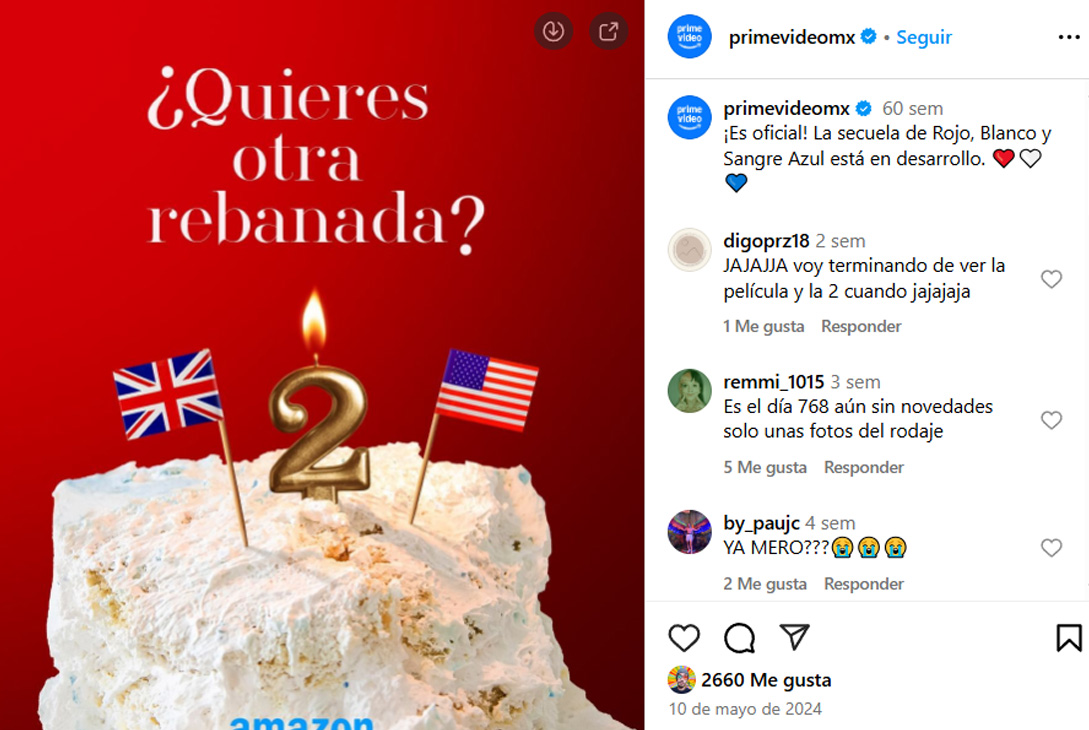Open remmi_1015's profile picture

click(x=690, y=391)
